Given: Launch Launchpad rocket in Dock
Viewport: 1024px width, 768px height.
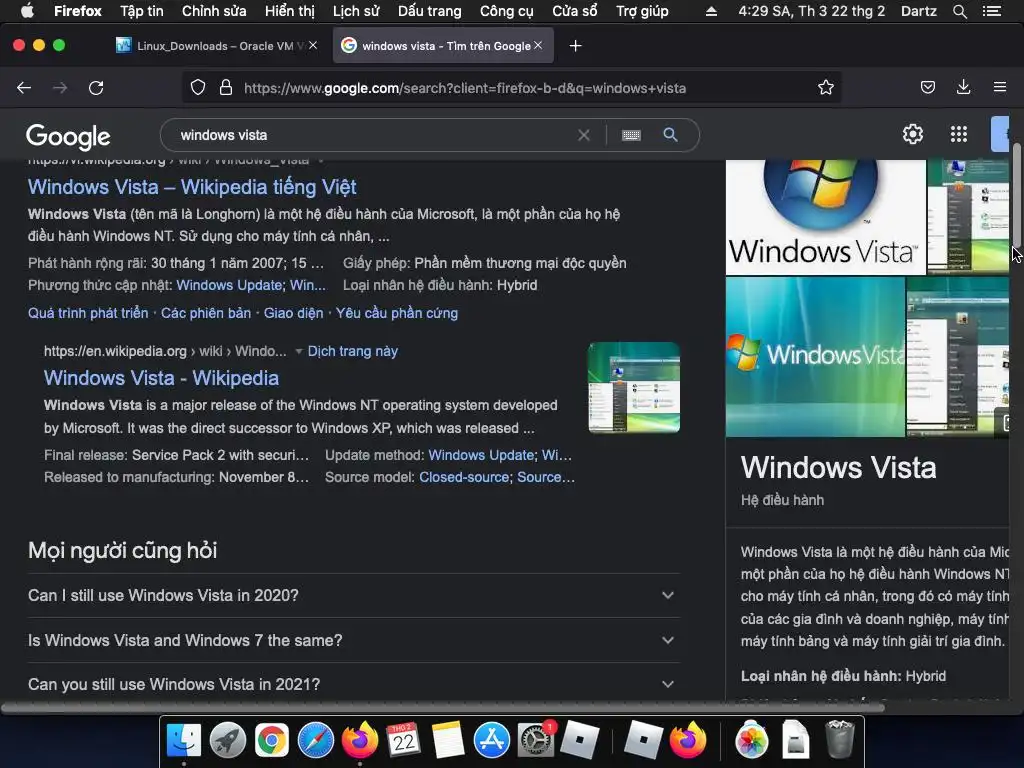Looking at the screenshot, I should click(x=228, y=740).
